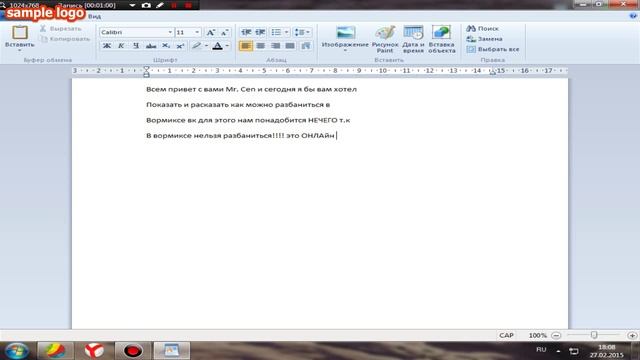Screen dimensions: 640x360
Task: Toggle bold formatting (Ж)
Action: [107, 46]
